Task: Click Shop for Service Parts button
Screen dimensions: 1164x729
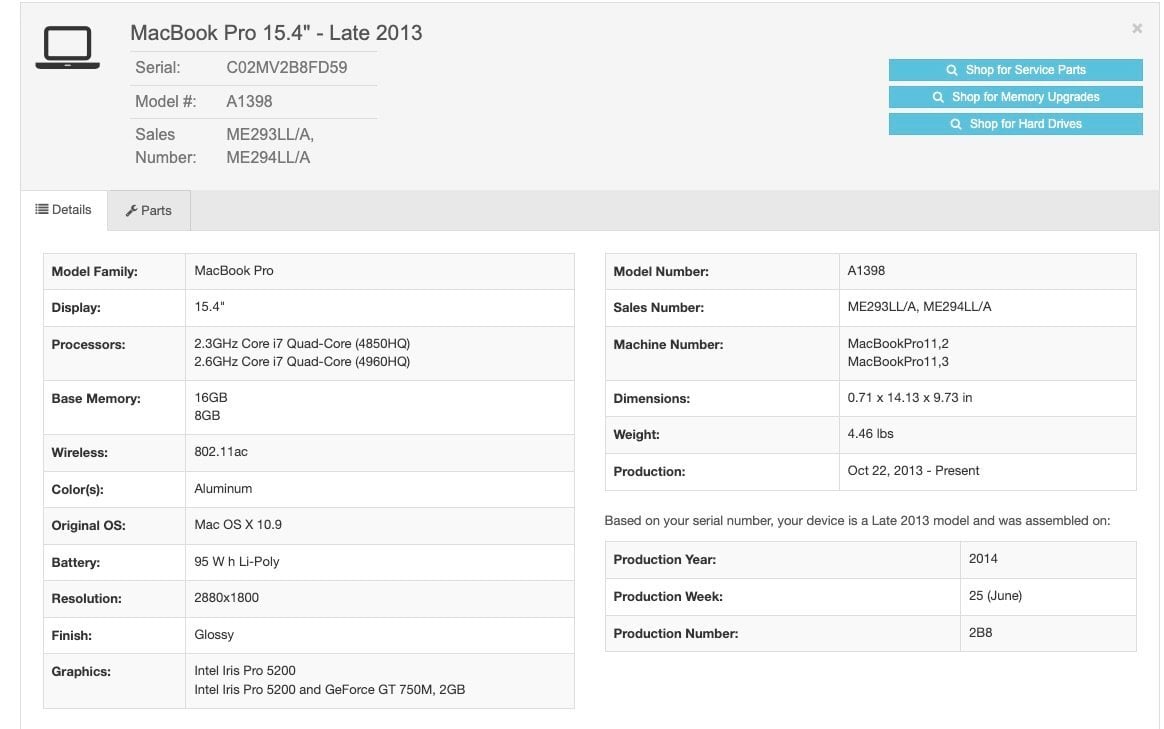Action: [1016, 70]
